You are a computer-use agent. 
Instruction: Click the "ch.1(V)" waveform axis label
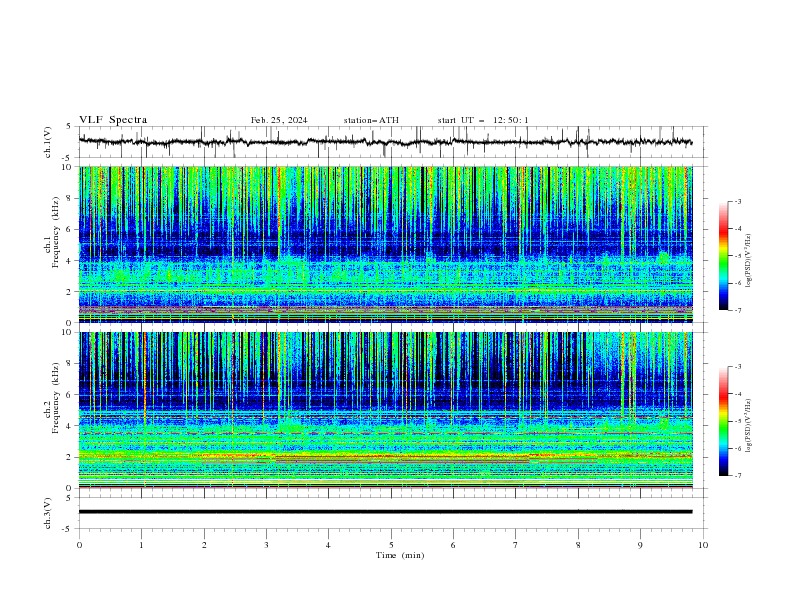point(48,142)
